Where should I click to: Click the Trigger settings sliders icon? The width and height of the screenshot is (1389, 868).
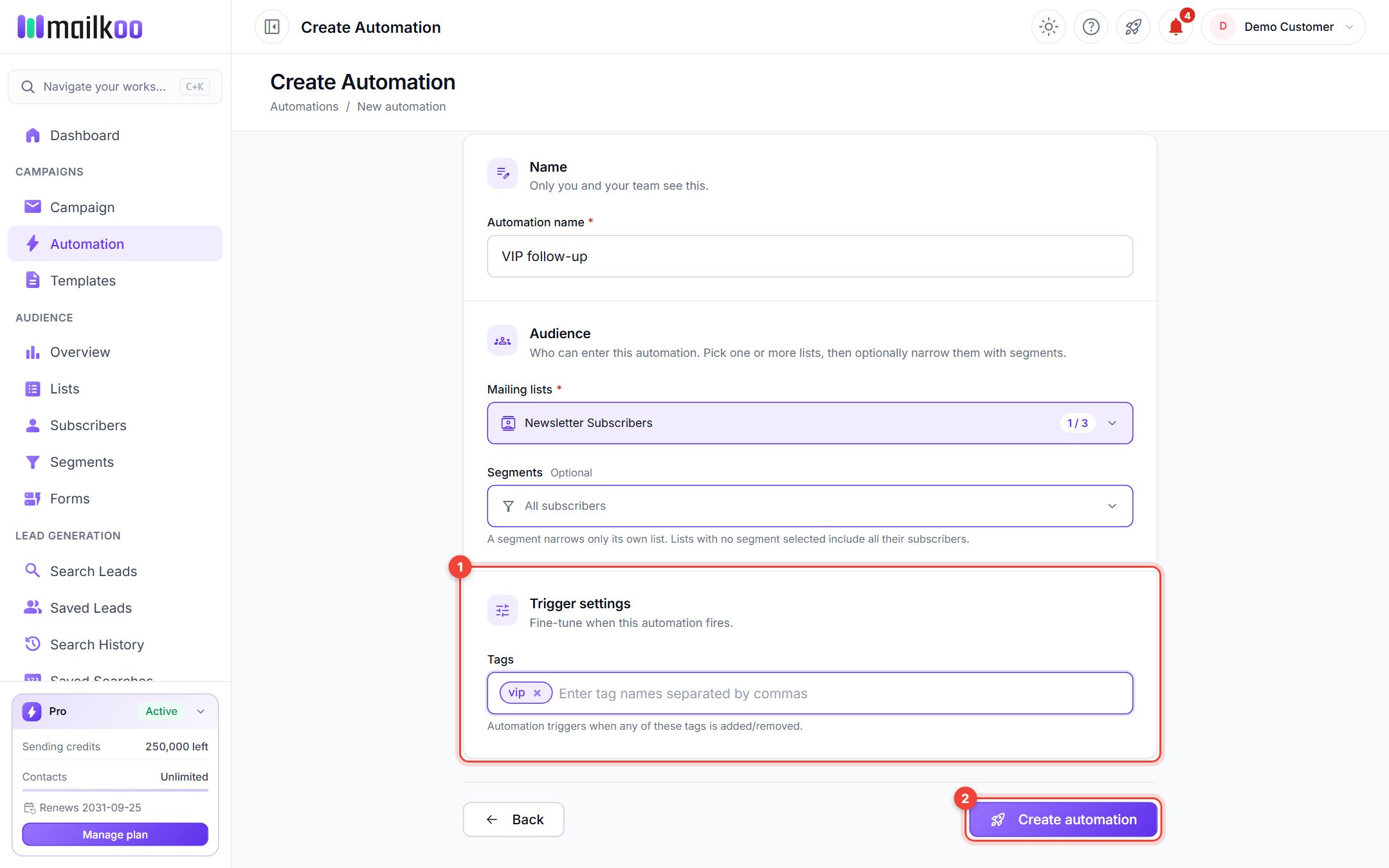(x=503, y=611)
